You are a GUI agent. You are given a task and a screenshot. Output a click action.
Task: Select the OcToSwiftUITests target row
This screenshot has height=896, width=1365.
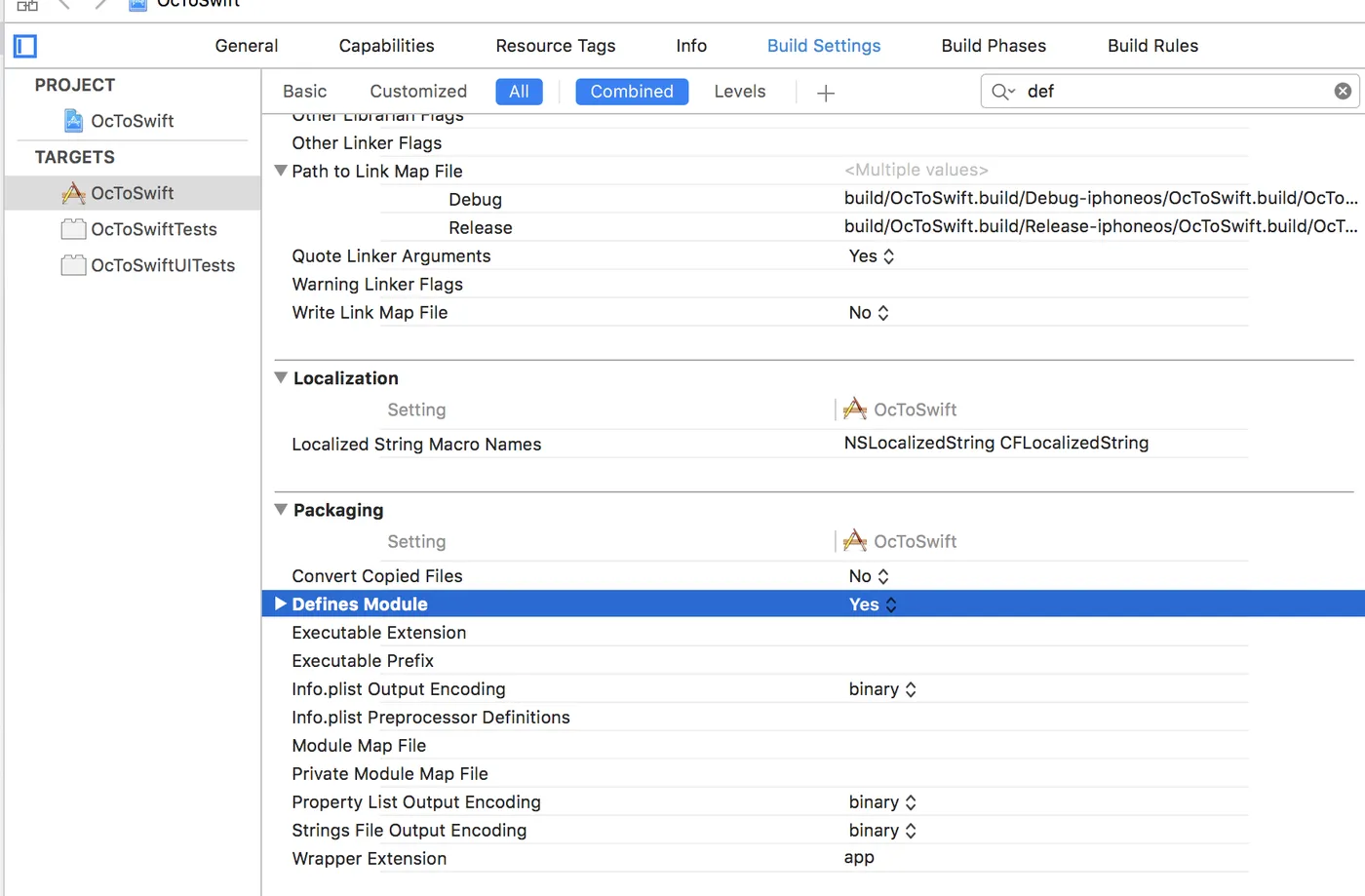[133, 265]
